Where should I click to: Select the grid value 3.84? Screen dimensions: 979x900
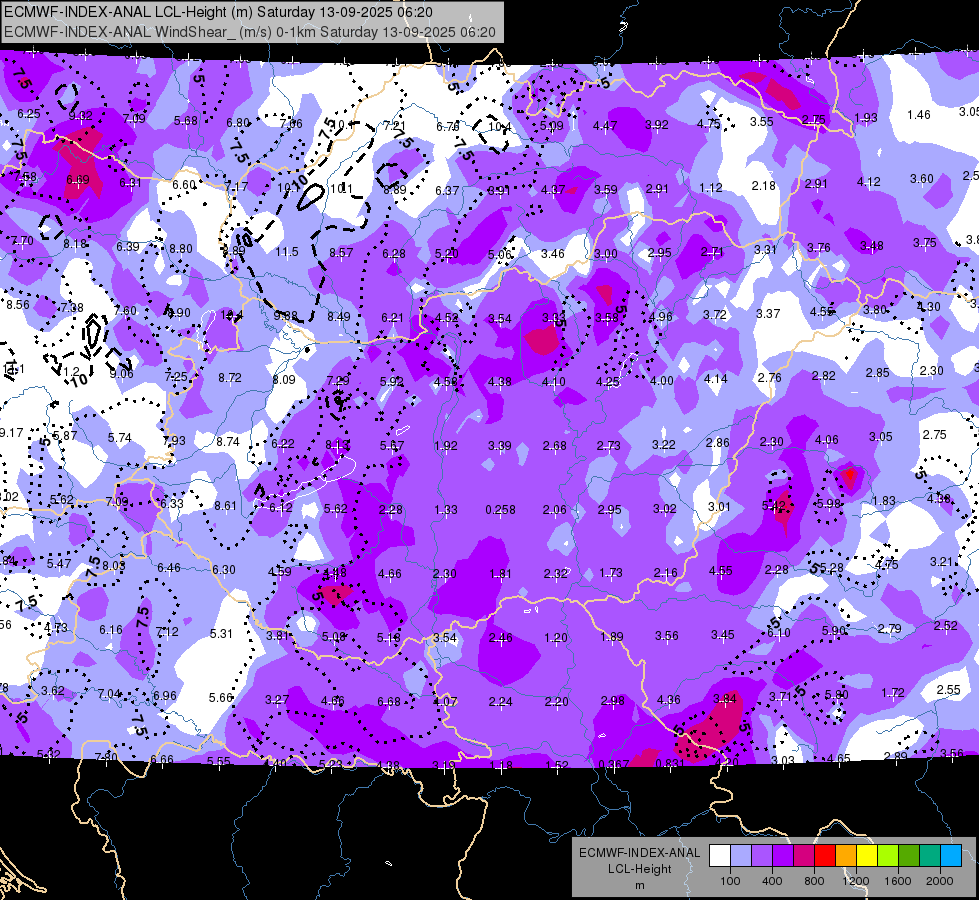725,698
